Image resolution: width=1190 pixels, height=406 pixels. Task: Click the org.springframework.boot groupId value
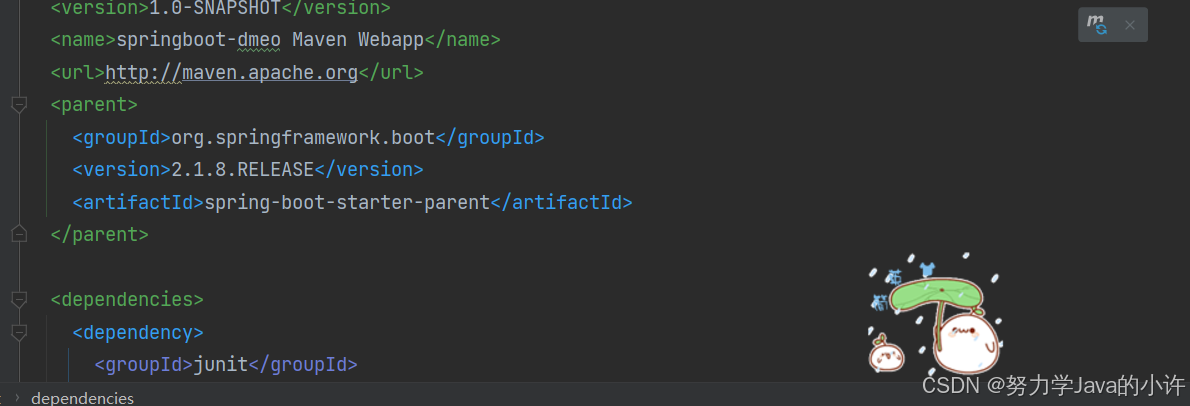pyautogui.click(x=304, y=137)
